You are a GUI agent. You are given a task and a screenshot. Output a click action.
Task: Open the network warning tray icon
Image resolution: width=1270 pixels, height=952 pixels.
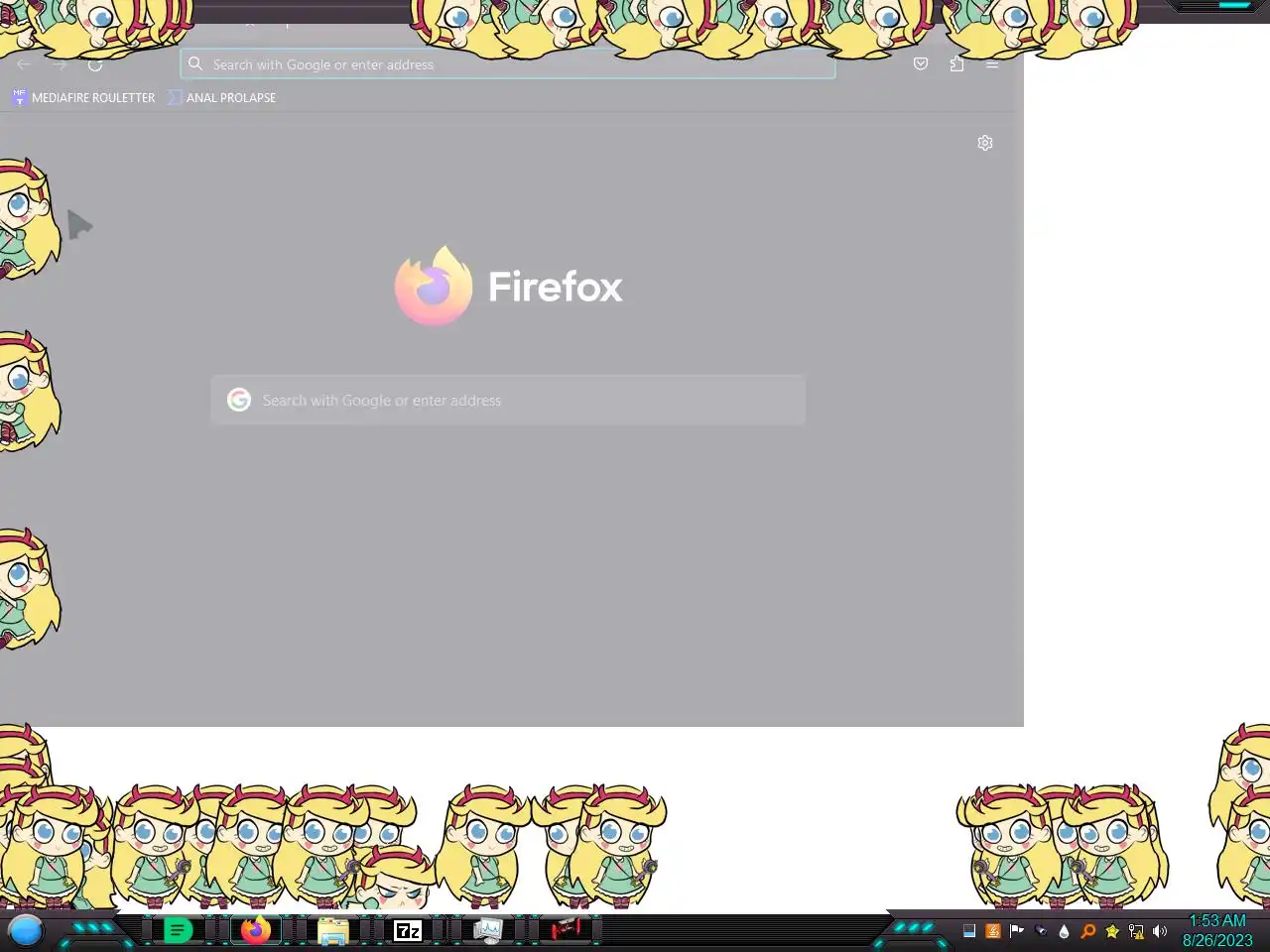coord(1136,931)
